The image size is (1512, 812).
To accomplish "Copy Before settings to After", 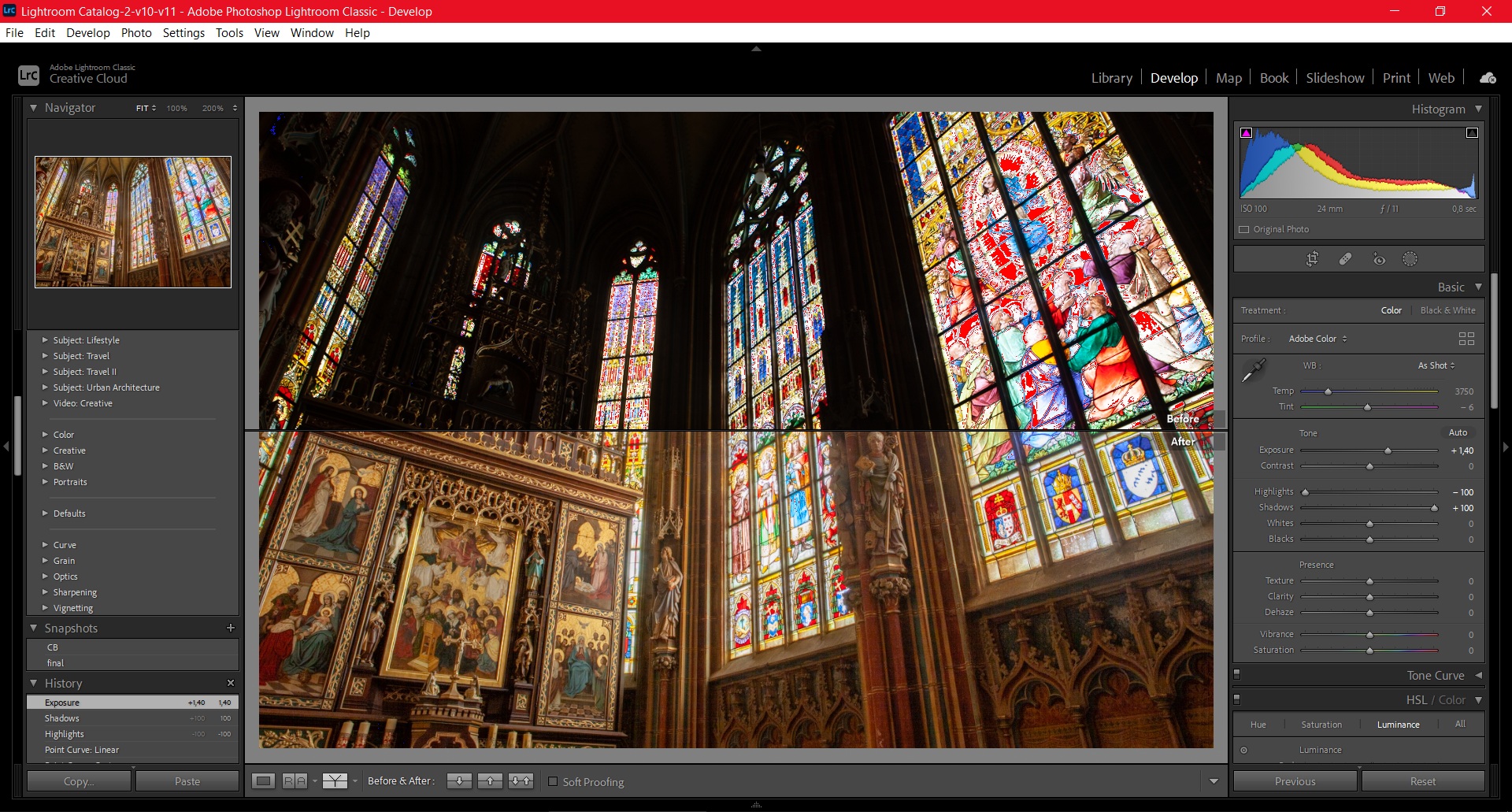I will pyautogui.click(x=459, y=781).
